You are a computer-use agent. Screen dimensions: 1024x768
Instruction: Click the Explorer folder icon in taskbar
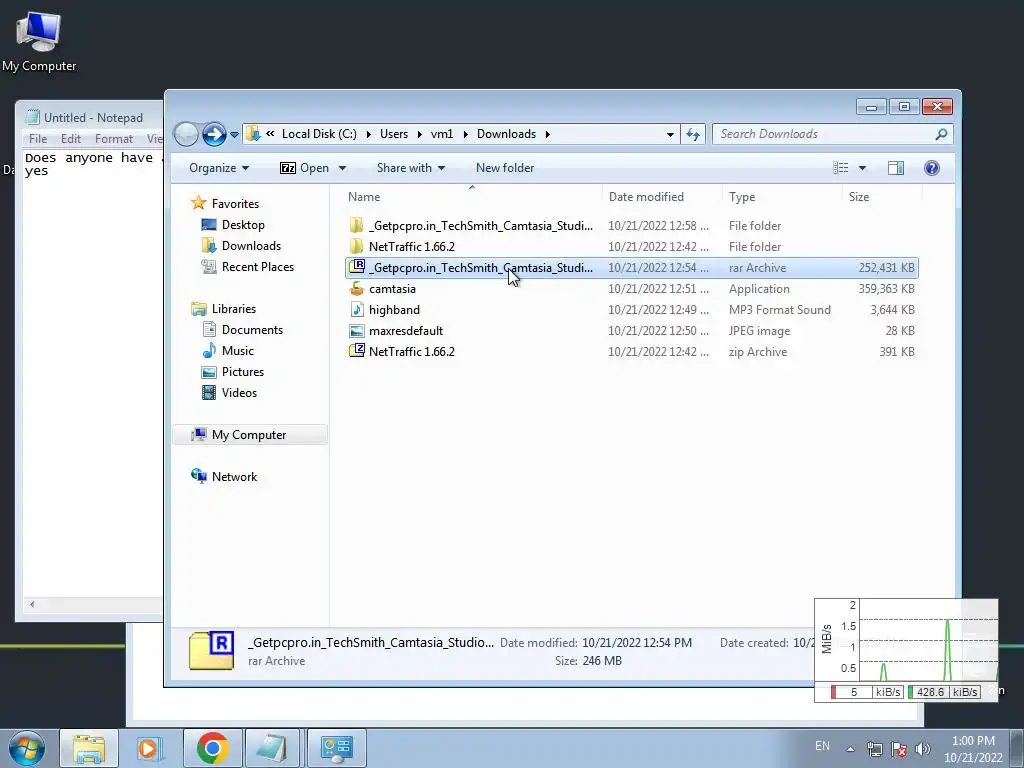click(x=89, y=748)
